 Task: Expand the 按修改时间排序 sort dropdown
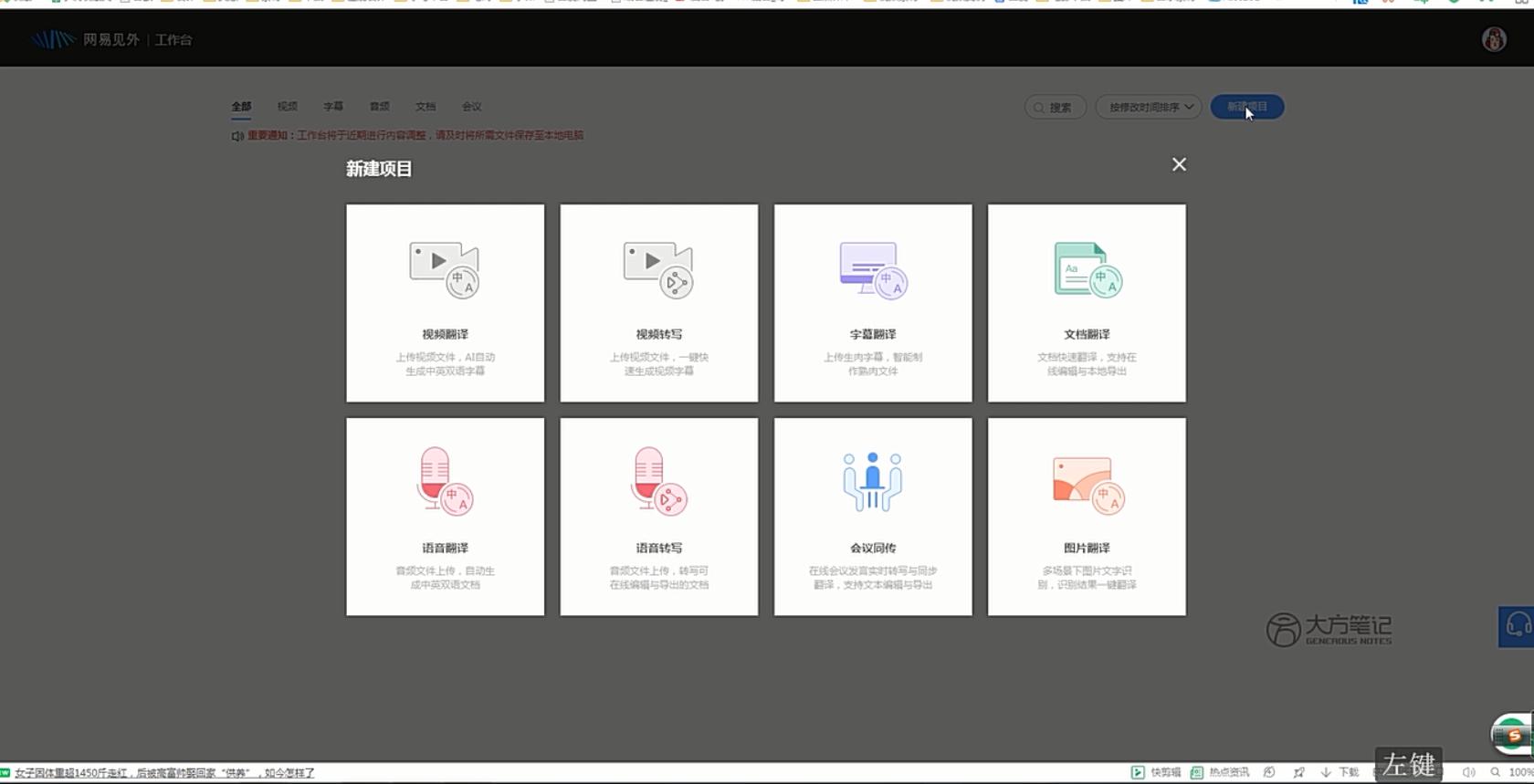tap(1149, 107)
